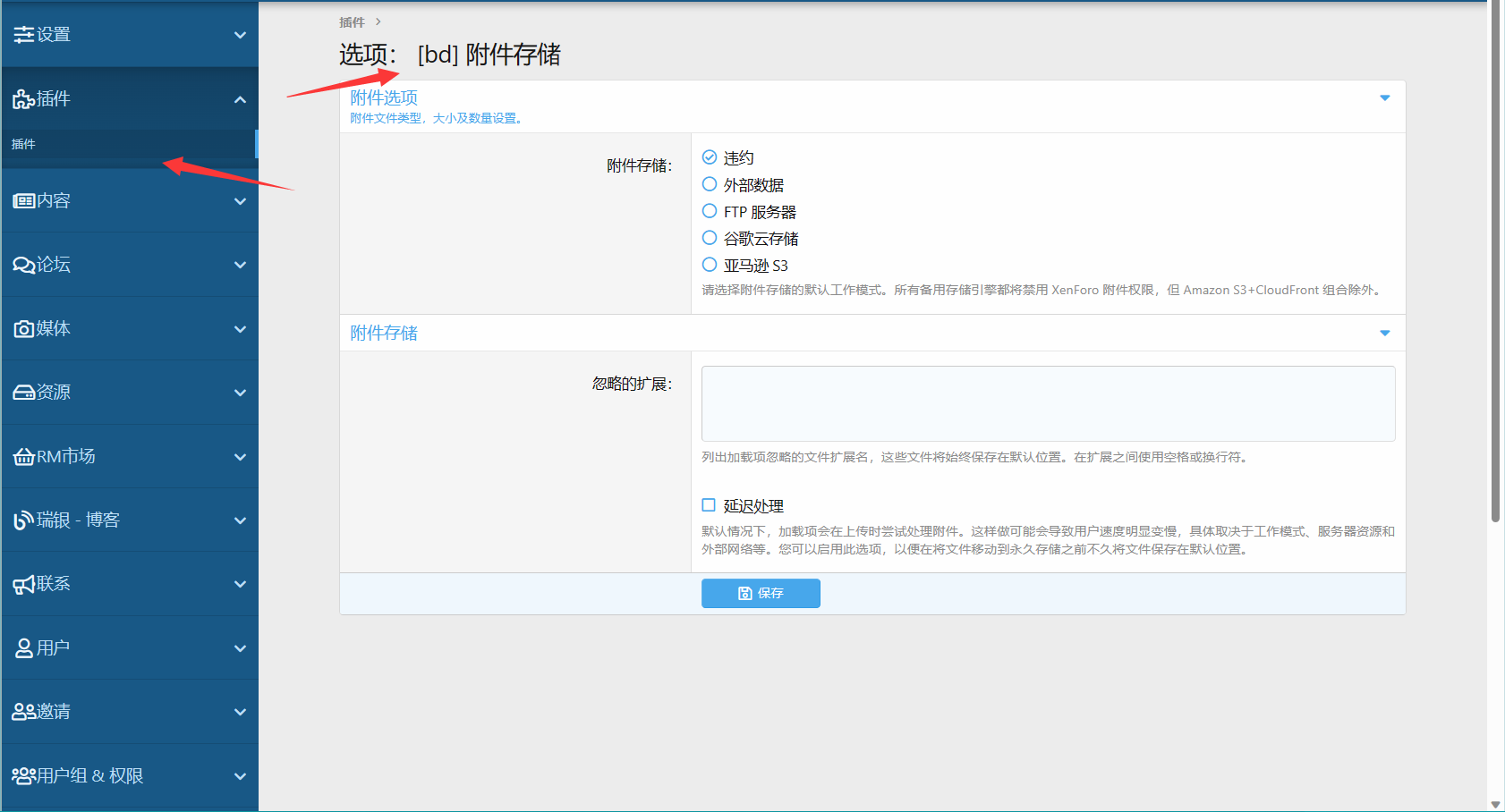
Task: Click the chat bubbles icon beside 论坛
Action: (23, 265)
